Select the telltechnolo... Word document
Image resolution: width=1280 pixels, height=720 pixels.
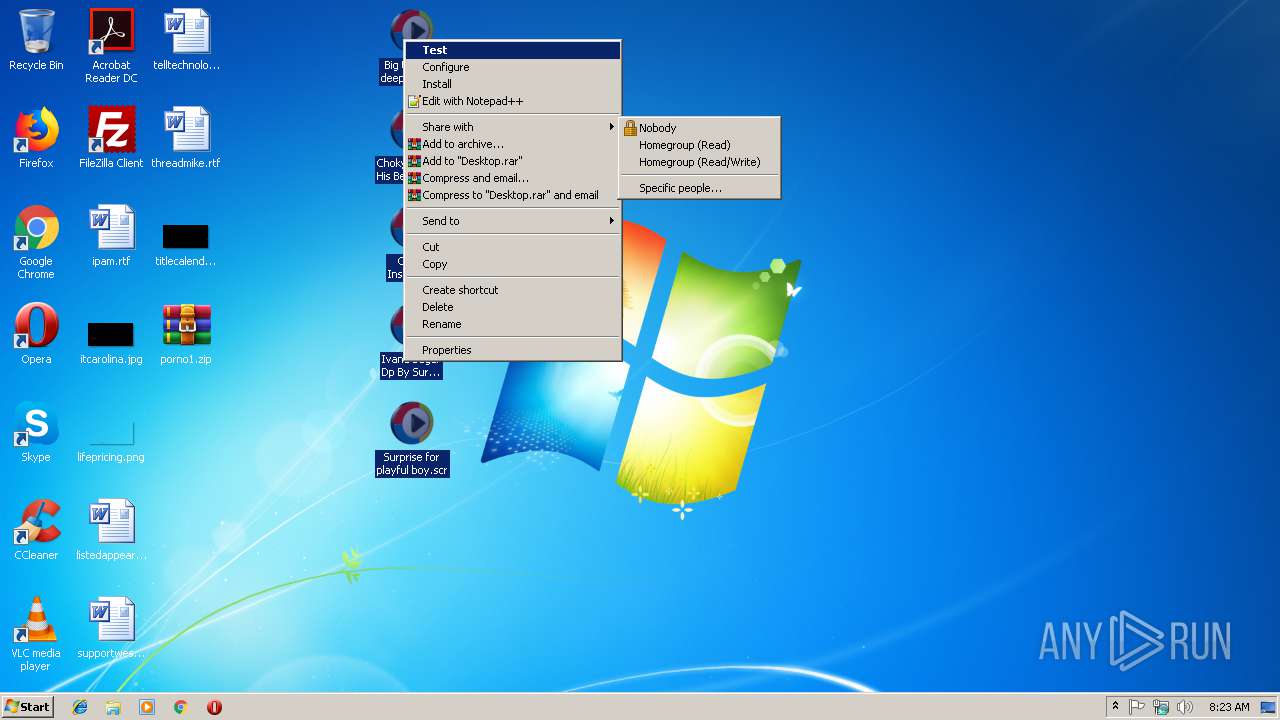click(x=186, y=41)
